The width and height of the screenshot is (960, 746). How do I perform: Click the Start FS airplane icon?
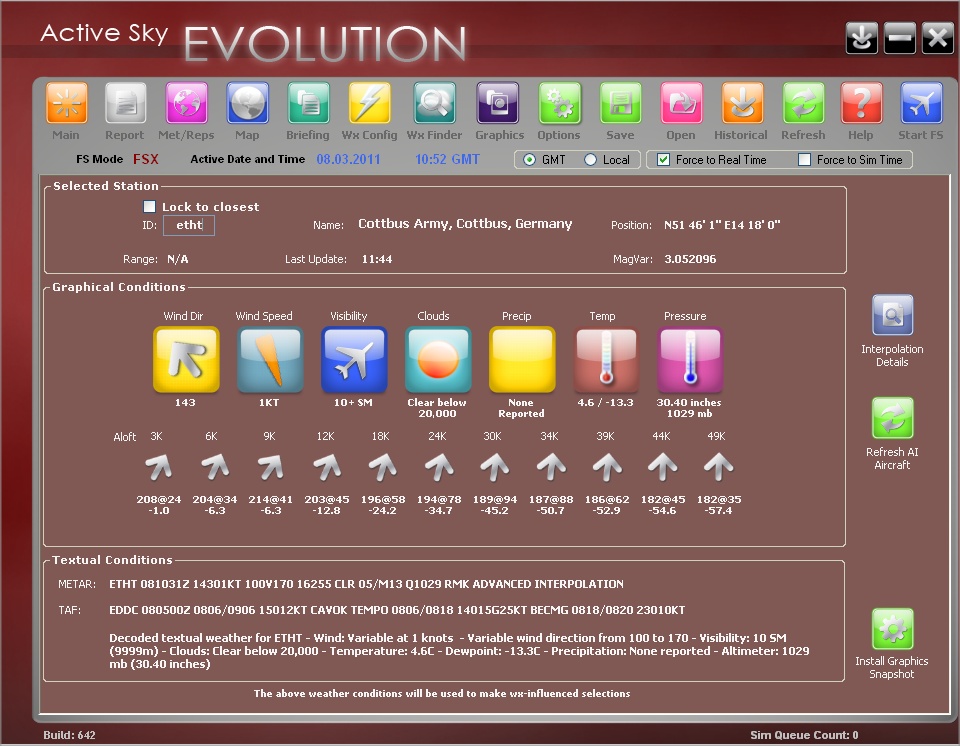click(x=921, y=103)
